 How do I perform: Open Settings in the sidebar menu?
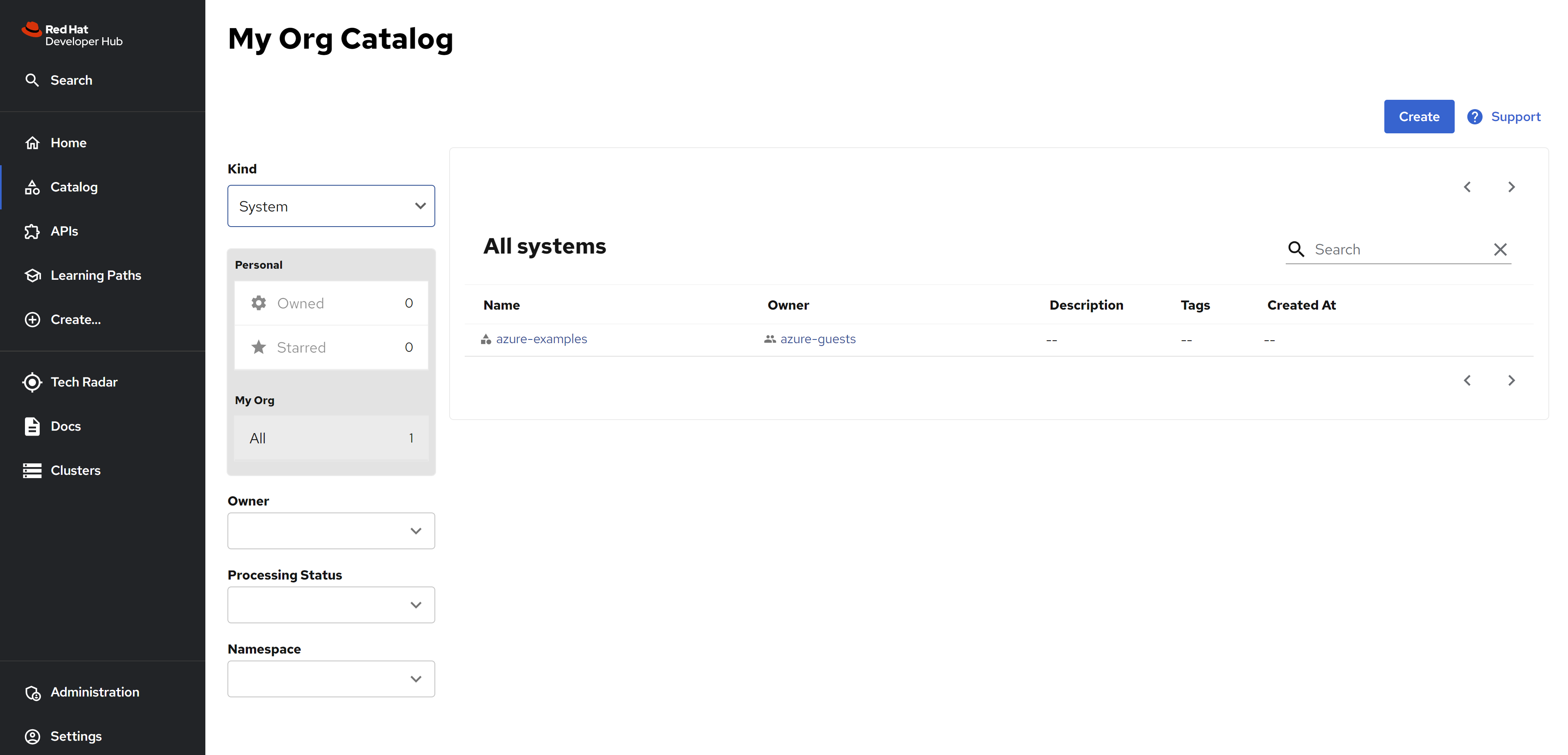coord(76,736)
